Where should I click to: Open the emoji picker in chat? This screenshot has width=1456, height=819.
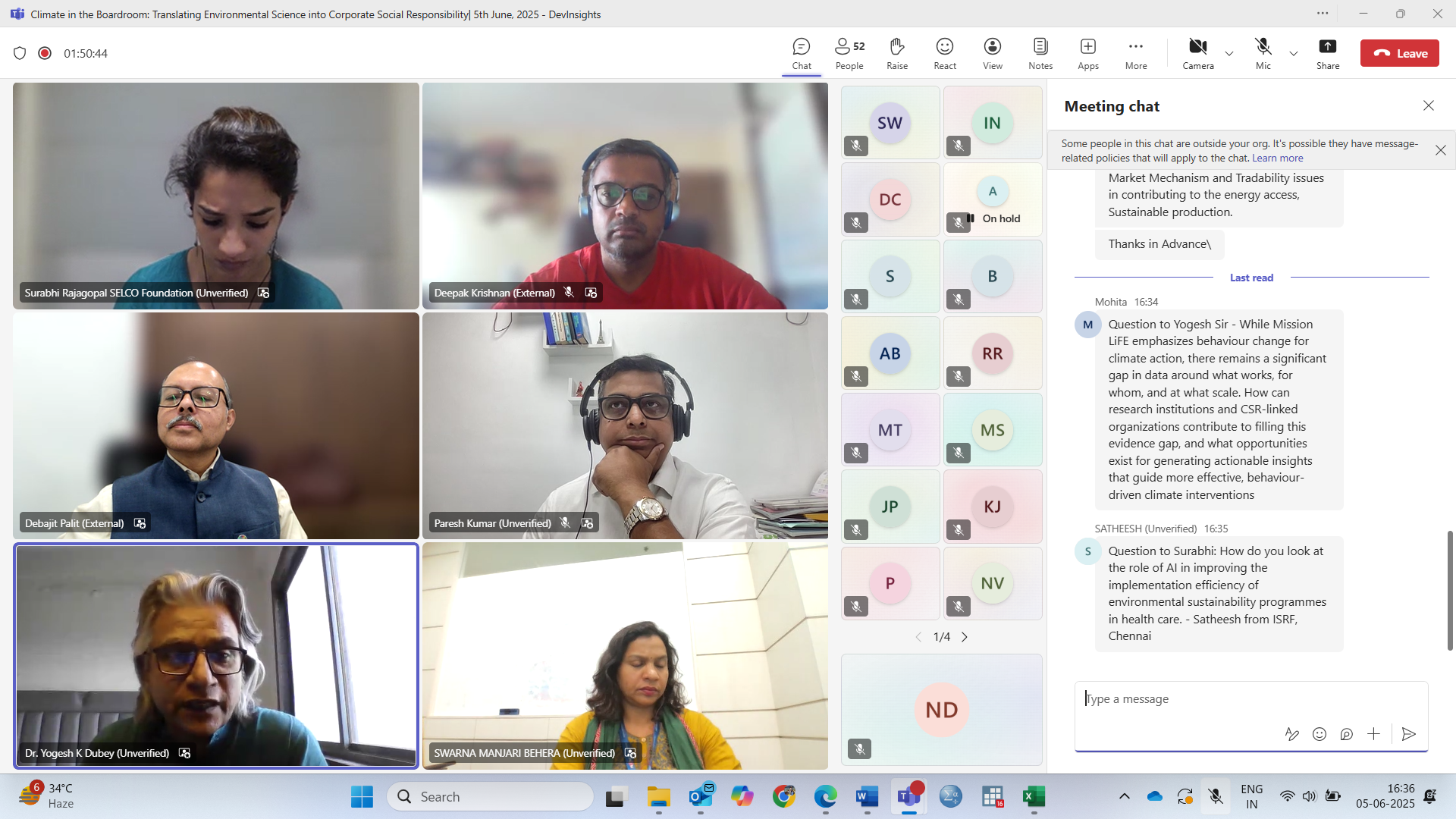[1319, 734]
